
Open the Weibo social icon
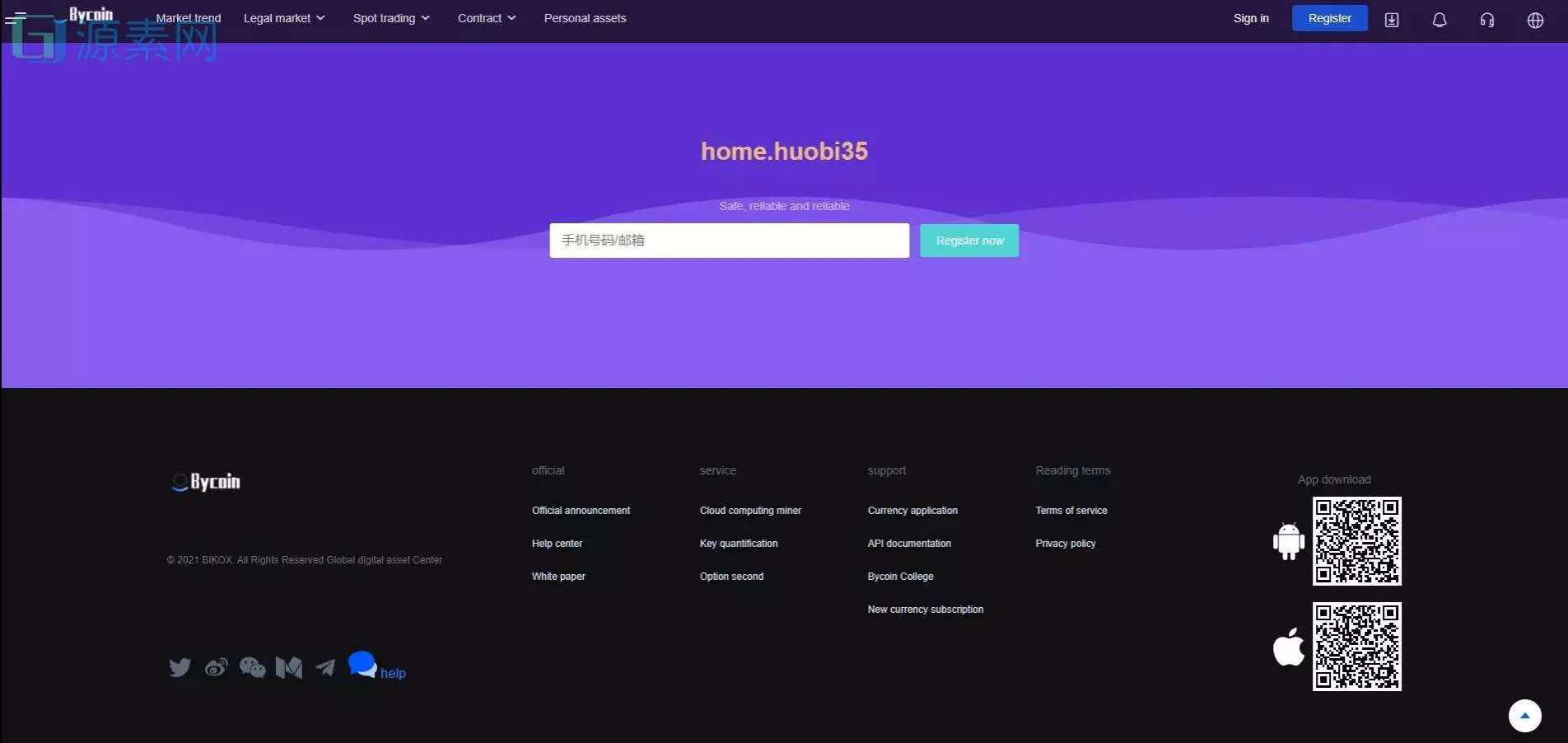[216, 666]
